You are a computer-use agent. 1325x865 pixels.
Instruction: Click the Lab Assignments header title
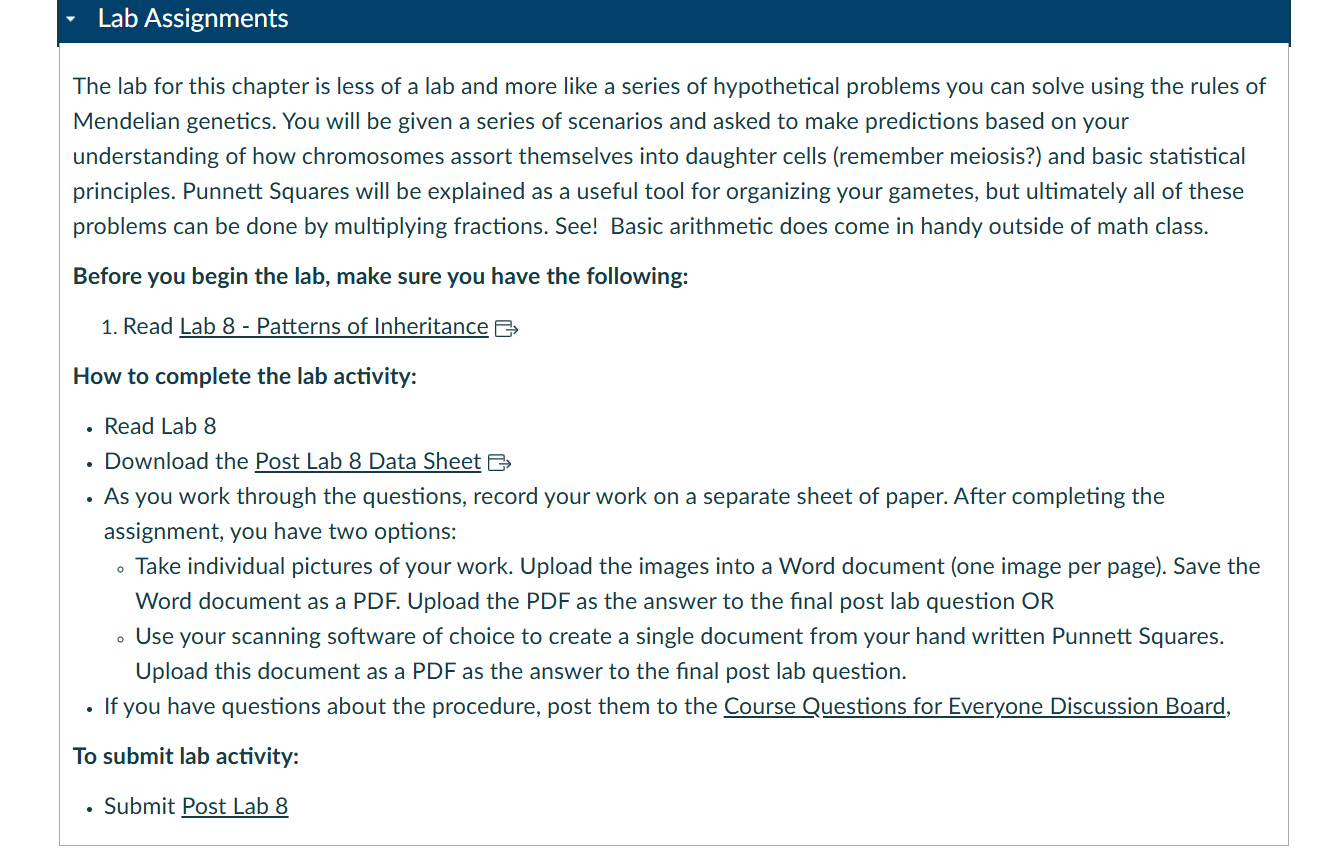193,19
